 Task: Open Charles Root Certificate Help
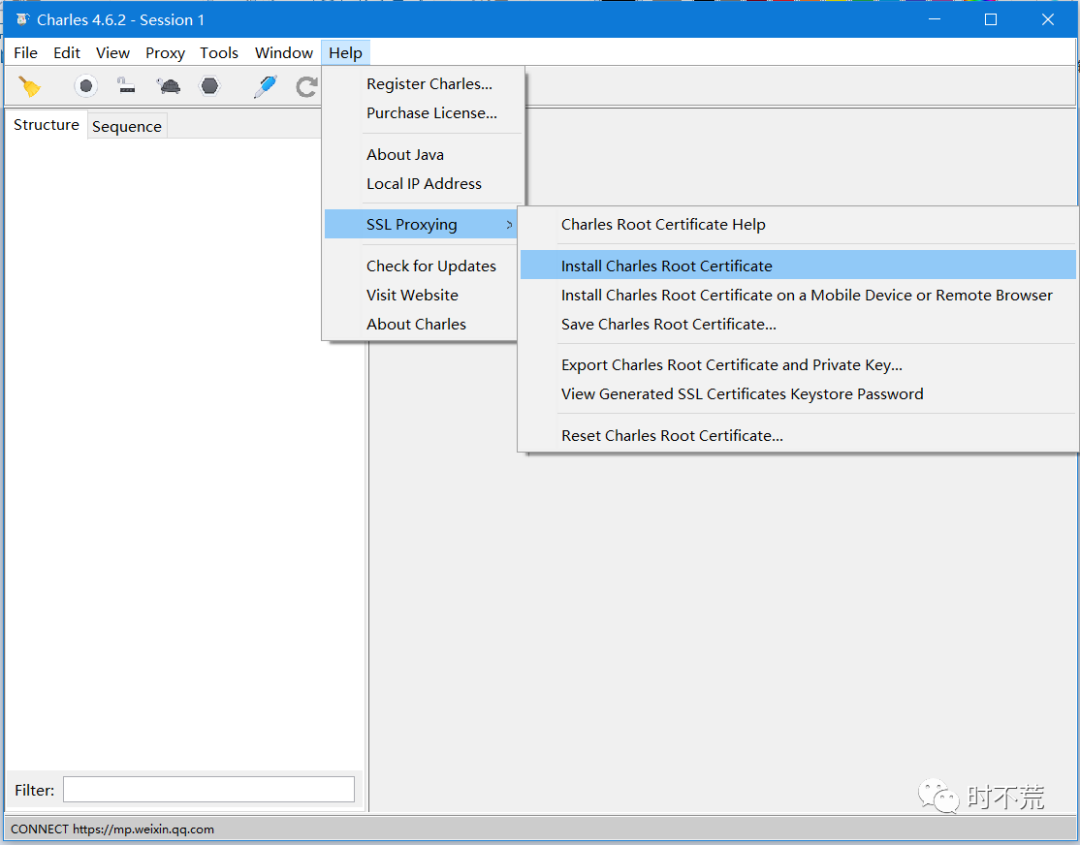tap(798, 225)
